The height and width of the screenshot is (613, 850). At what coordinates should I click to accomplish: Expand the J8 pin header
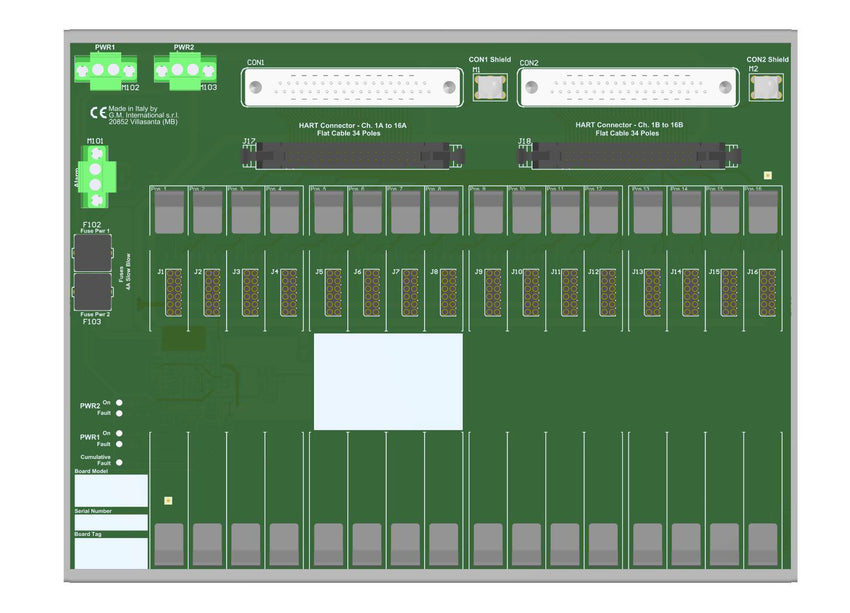447,292
